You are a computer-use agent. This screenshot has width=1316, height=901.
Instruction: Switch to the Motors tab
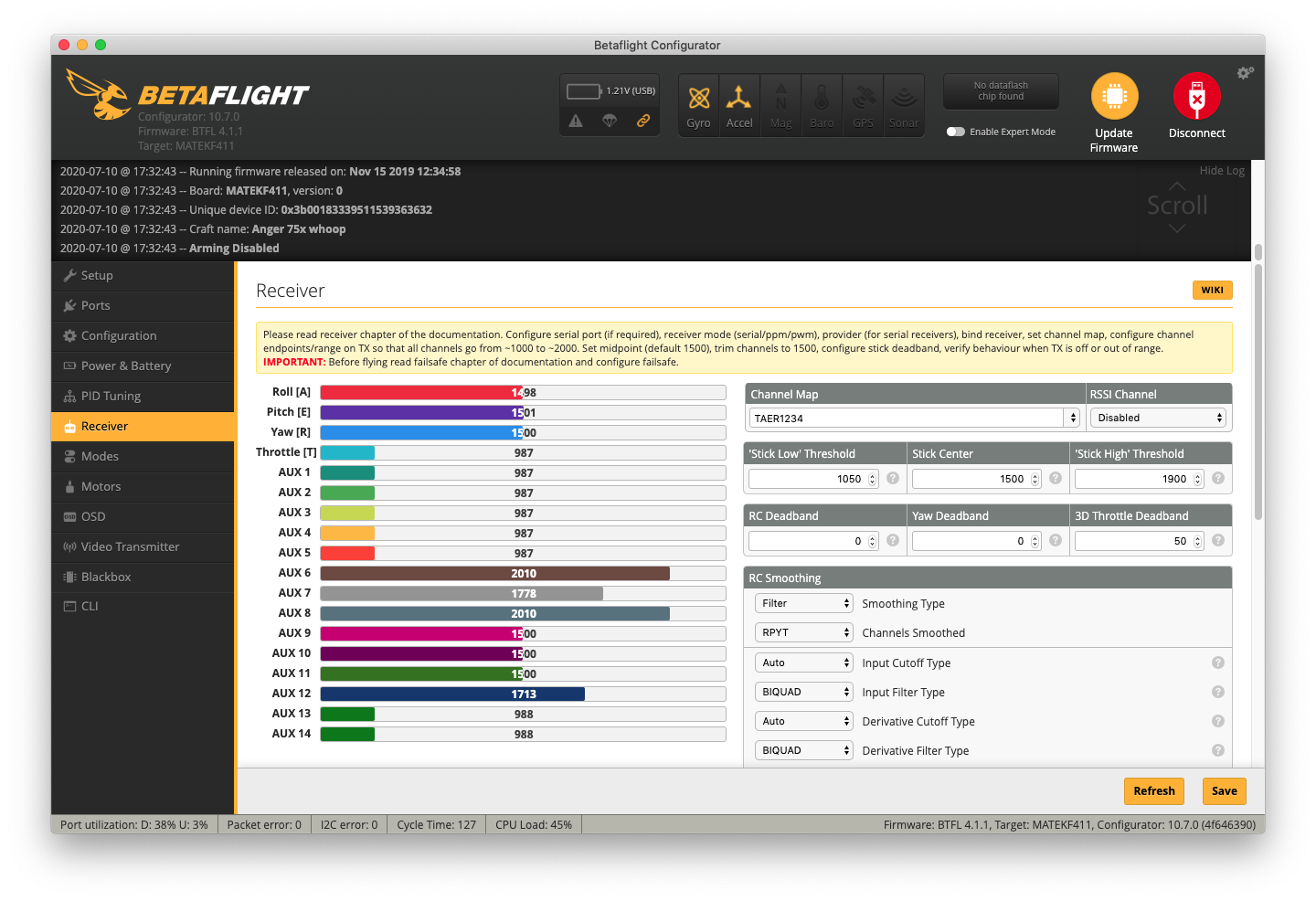click(x=143, y=486)
